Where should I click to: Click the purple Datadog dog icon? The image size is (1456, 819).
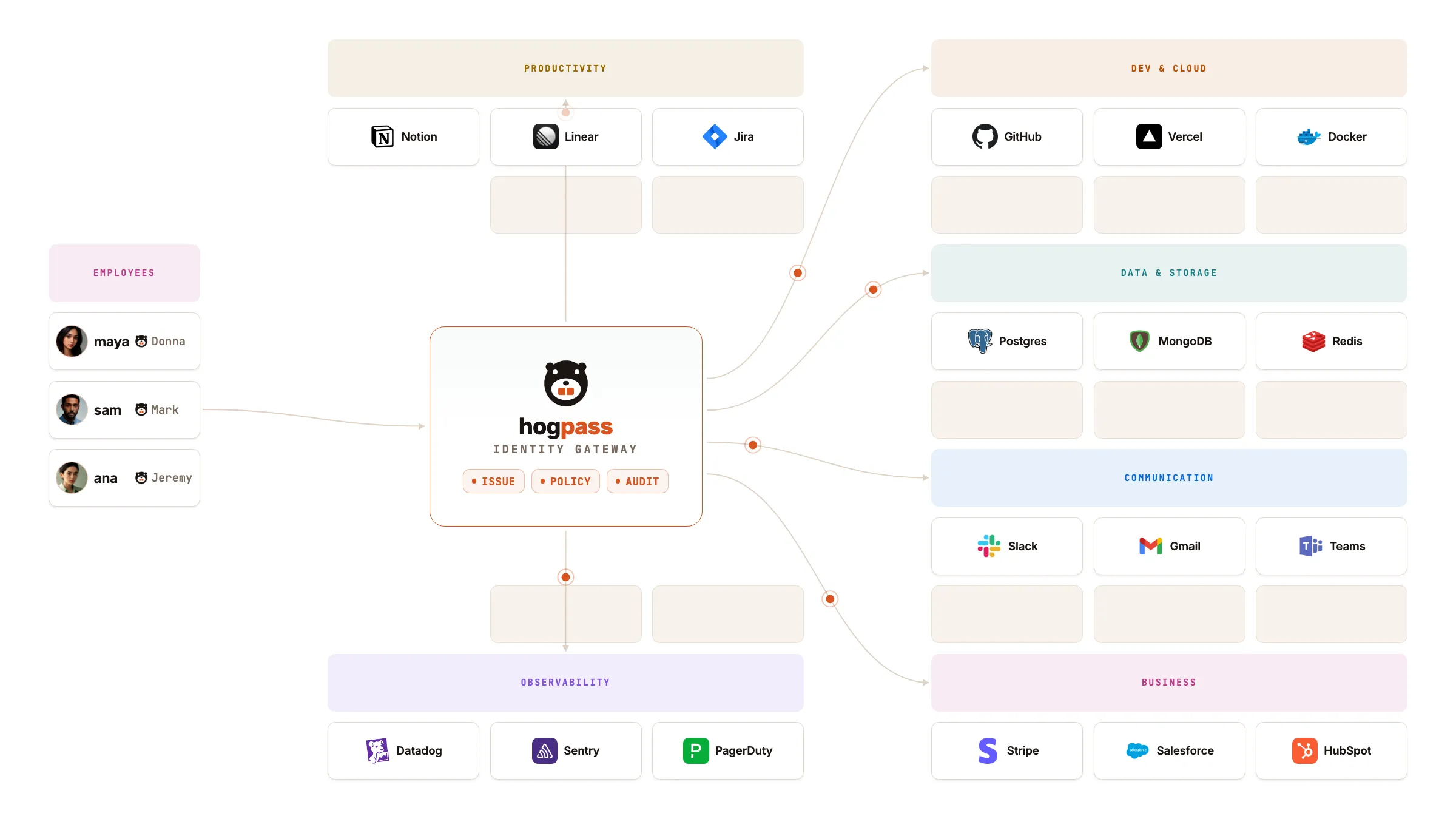[377, 750]
